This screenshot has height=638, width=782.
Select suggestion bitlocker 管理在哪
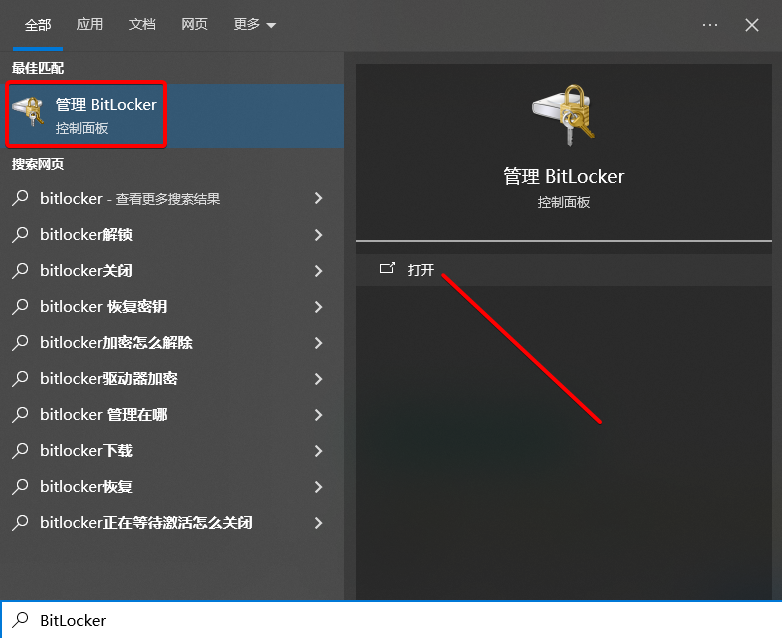(172, 414)
